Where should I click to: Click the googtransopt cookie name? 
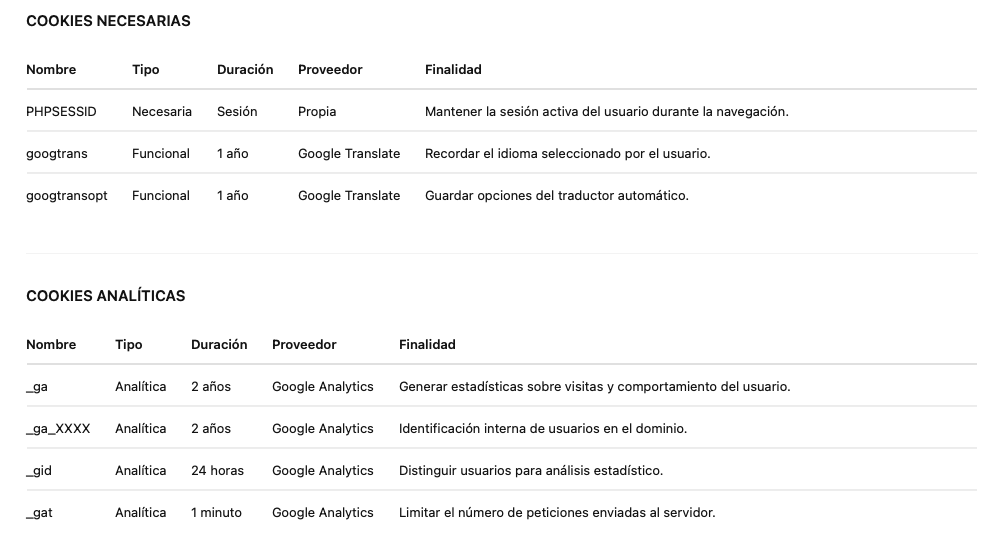pyautogui.click(x=65, y=196)
